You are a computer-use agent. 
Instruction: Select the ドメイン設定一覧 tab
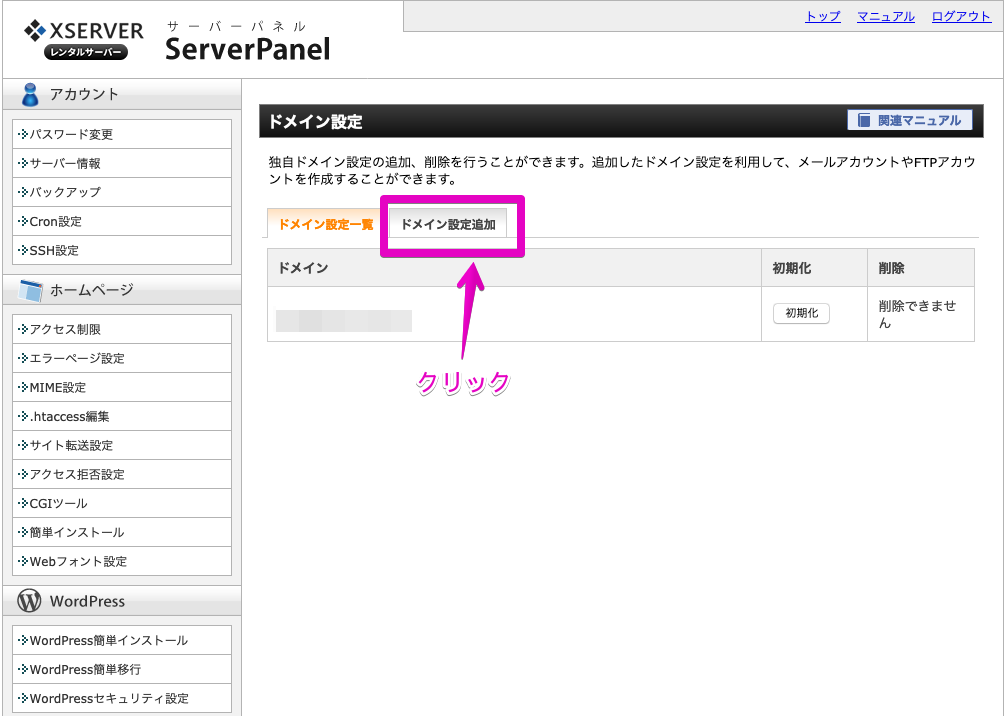click(x=323, y=226)
